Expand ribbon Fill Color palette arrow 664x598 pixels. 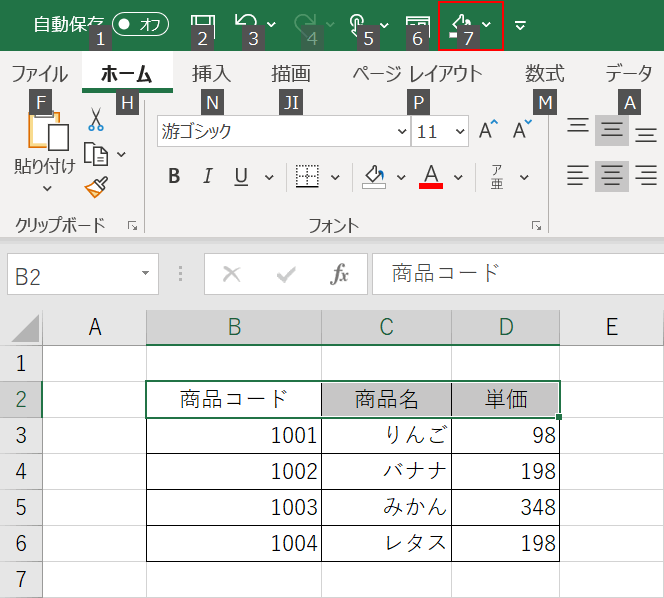tap(401, 177)
